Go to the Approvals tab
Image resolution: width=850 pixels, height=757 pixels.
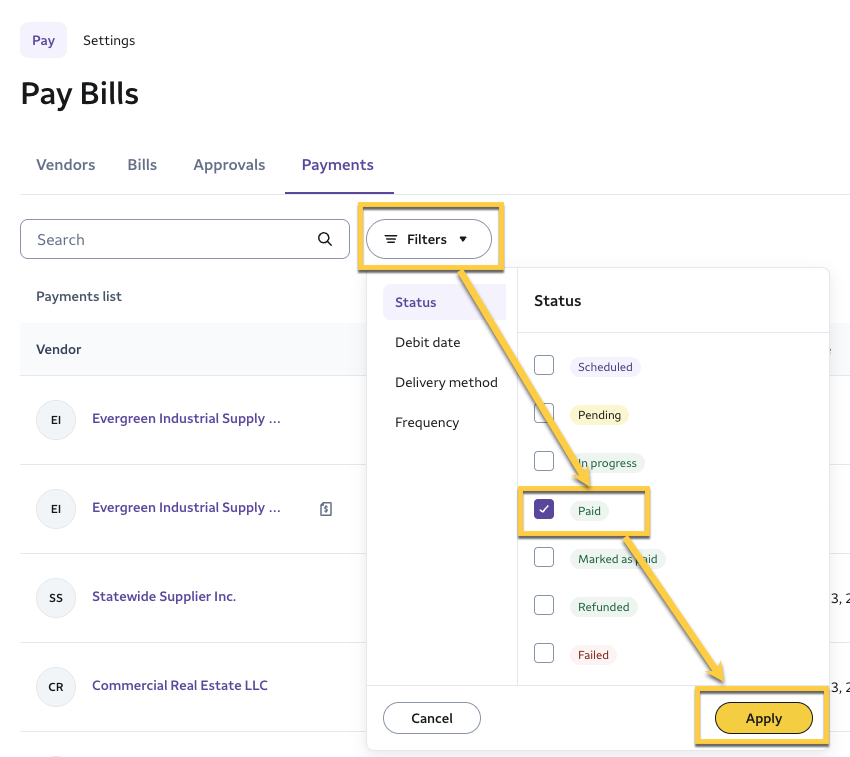[x=229, y=165]
